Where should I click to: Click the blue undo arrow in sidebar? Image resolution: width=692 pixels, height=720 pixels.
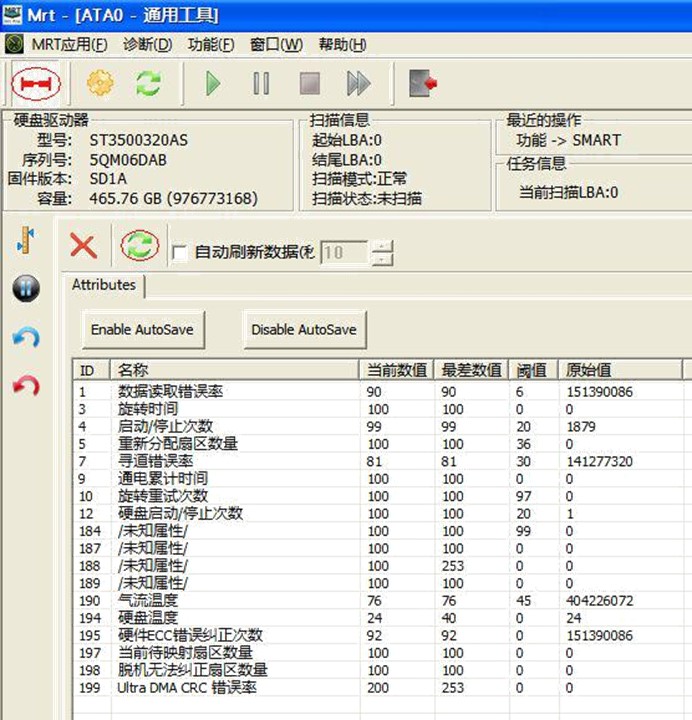coord(26,338)
